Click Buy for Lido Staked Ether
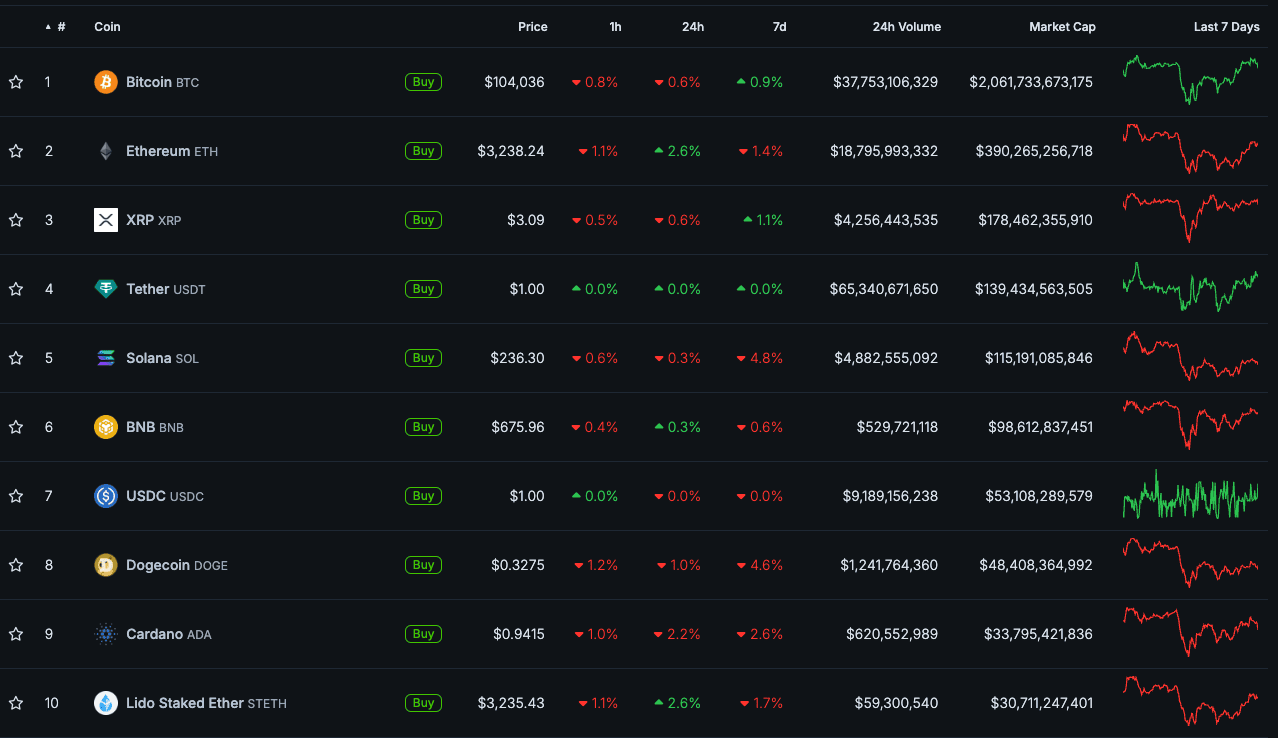 coord(423,703)
